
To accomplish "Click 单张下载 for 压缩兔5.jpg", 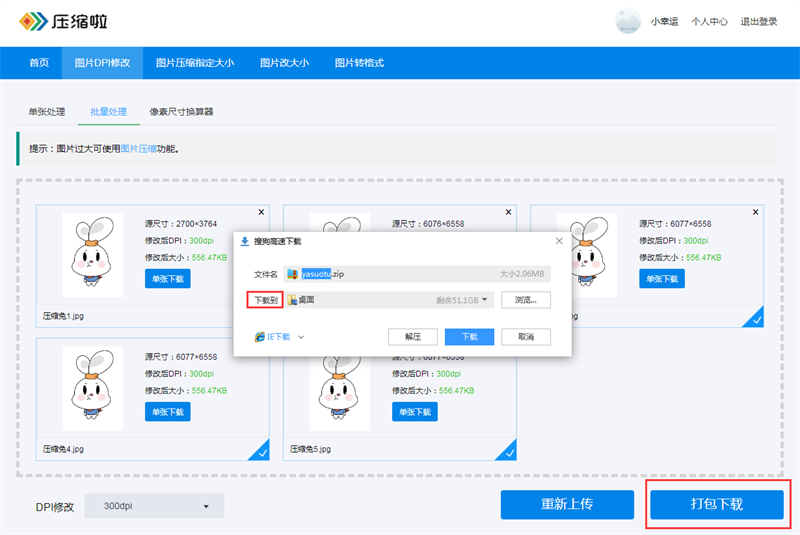I will coord(415,412).
